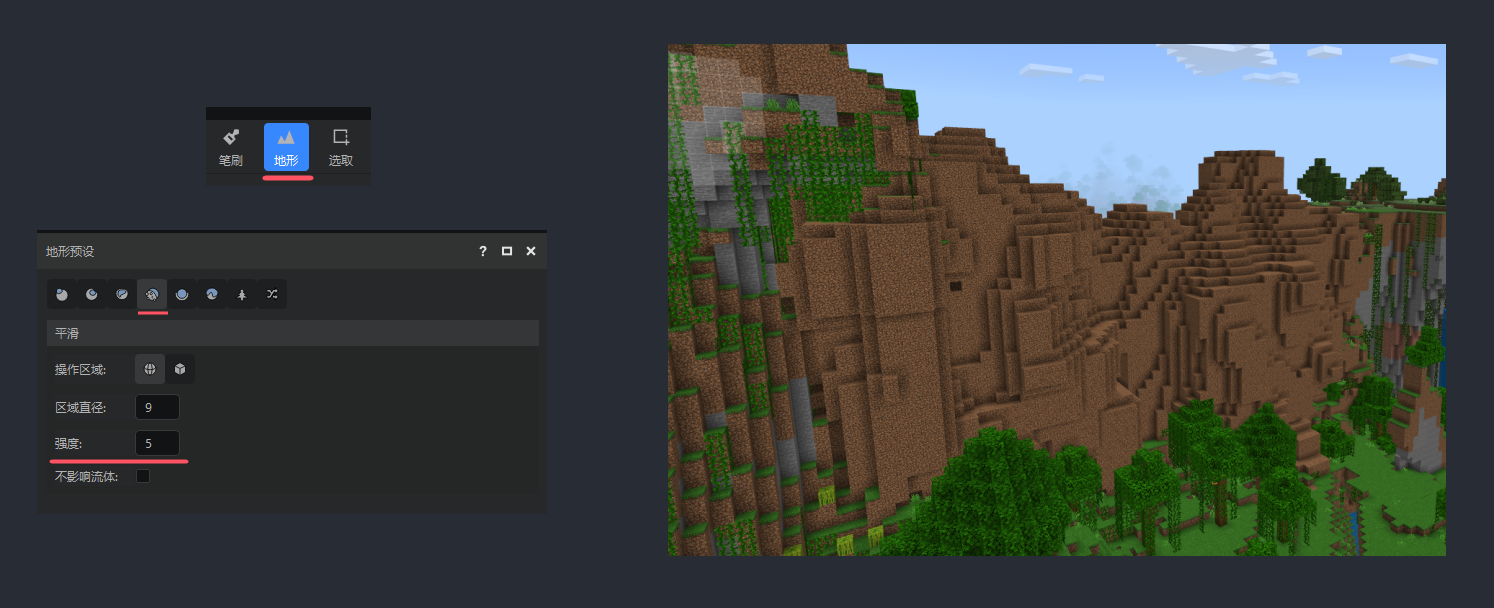Click the 区域直径 label
Screen dimensions: 1494x608
pyautogui.click(x=81, y=407)
